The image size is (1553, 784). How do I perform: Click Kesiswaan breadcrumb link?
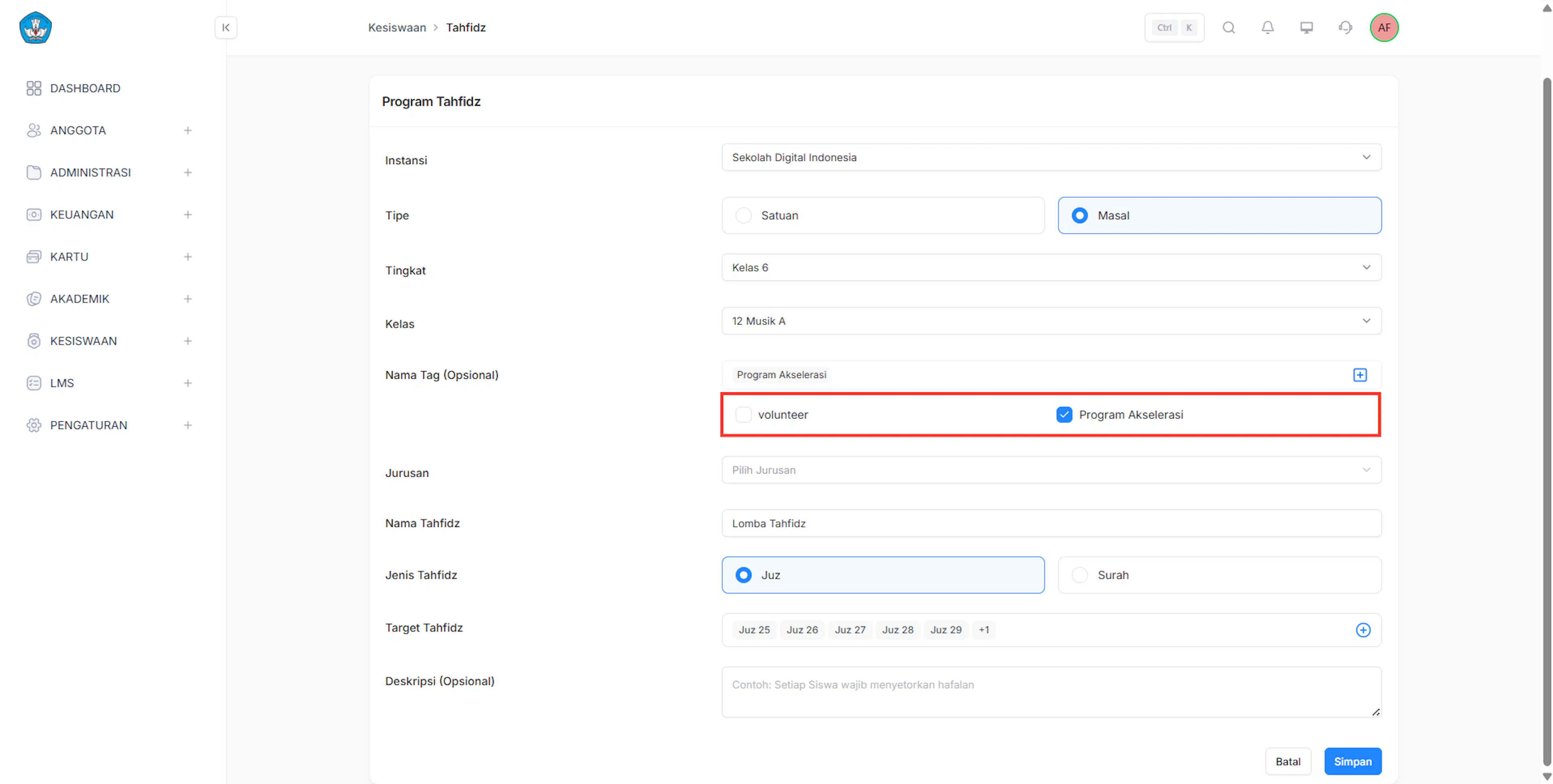coord(397,28)
